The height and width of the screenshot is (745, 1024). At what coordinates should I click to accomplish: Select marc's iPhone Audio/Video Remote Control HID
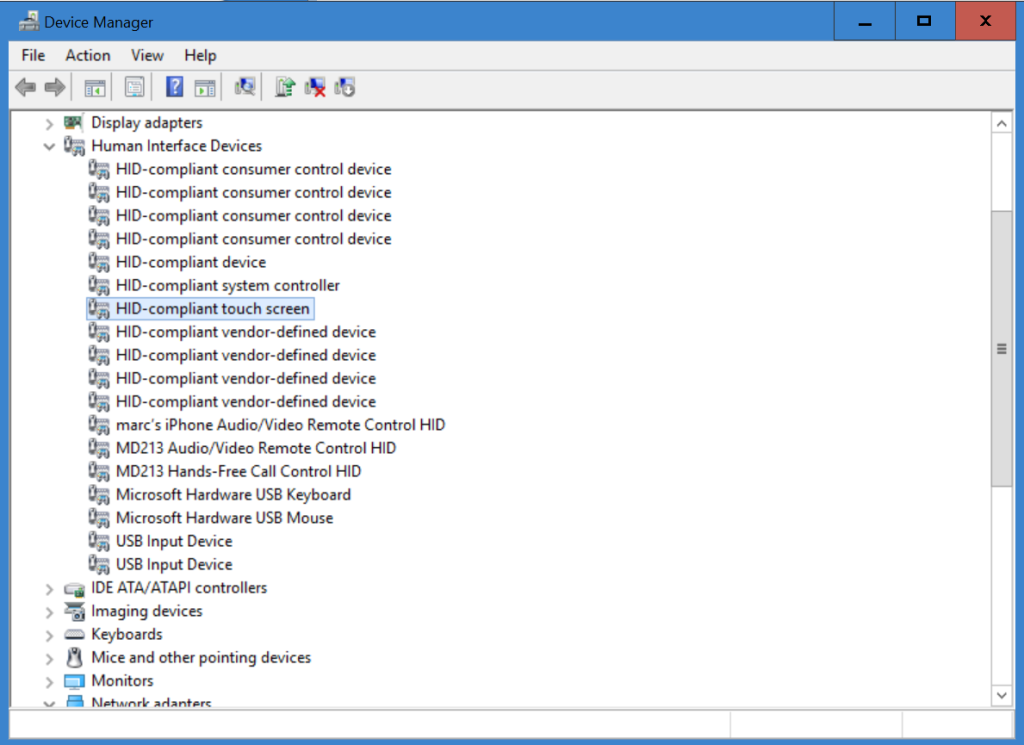coord(280,425)
